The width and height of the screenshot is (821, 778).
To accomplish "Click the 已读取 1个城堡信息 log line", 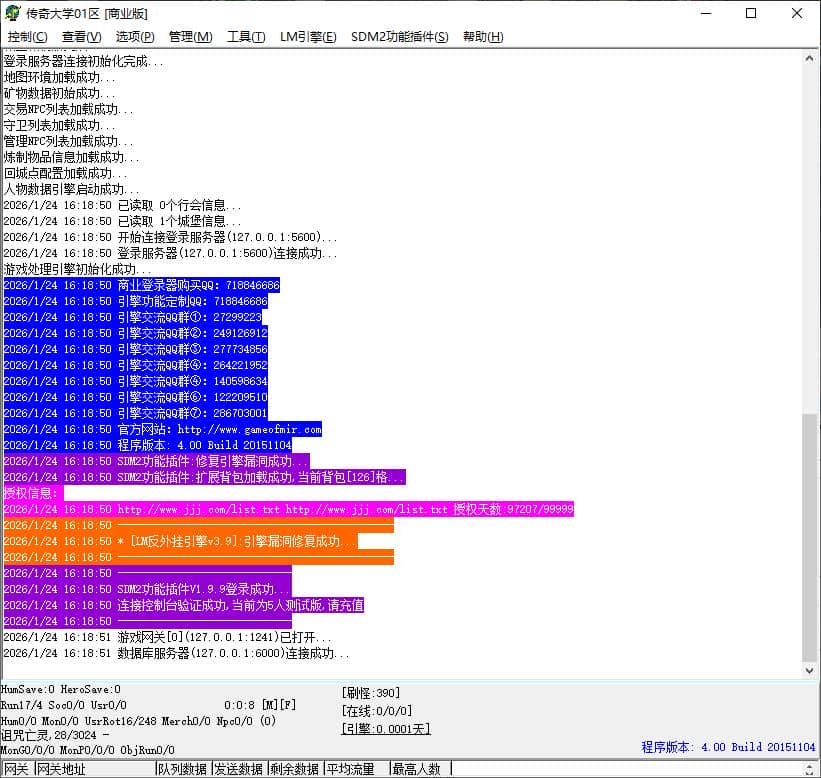I will [122, 221].
